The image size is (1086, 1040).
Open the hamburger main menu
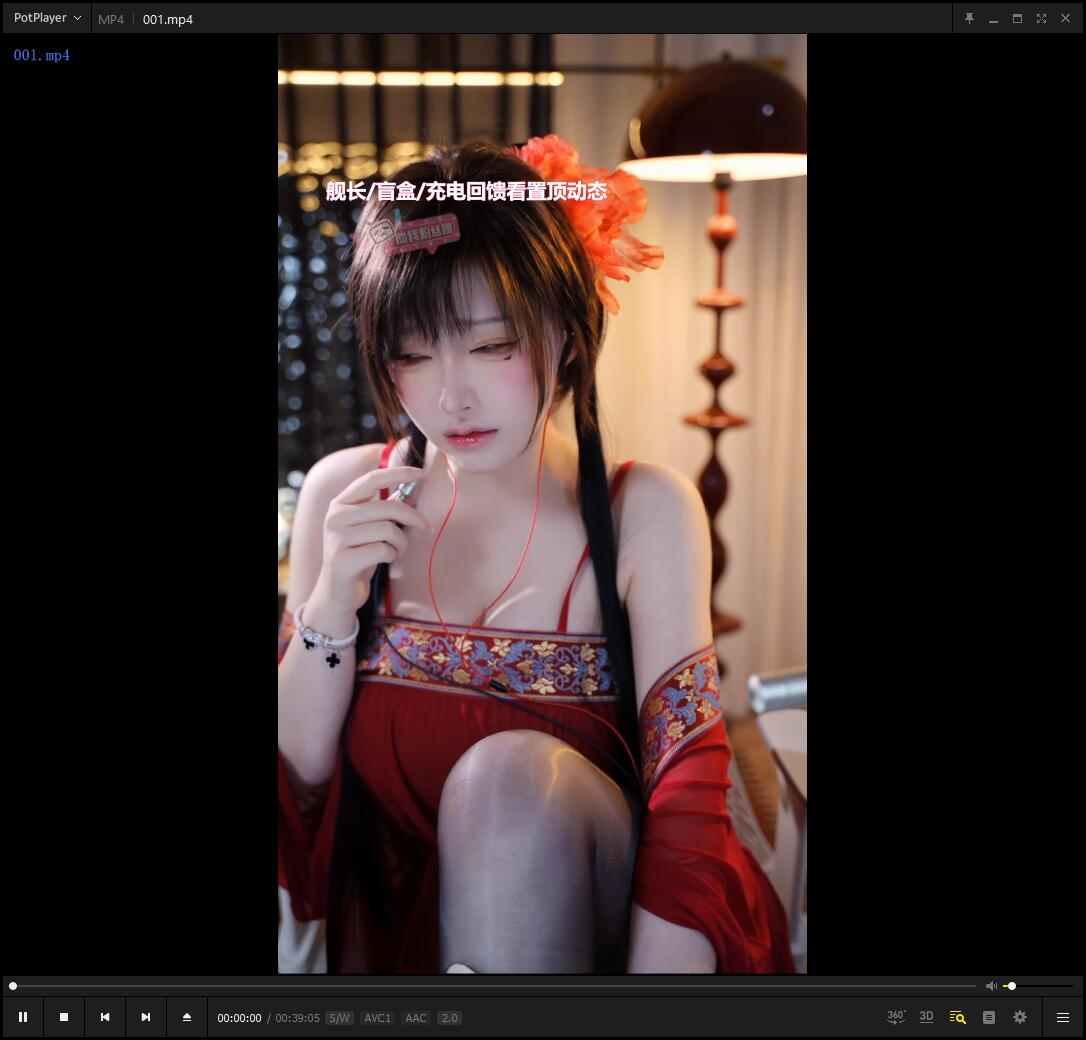point(1063,1017)
